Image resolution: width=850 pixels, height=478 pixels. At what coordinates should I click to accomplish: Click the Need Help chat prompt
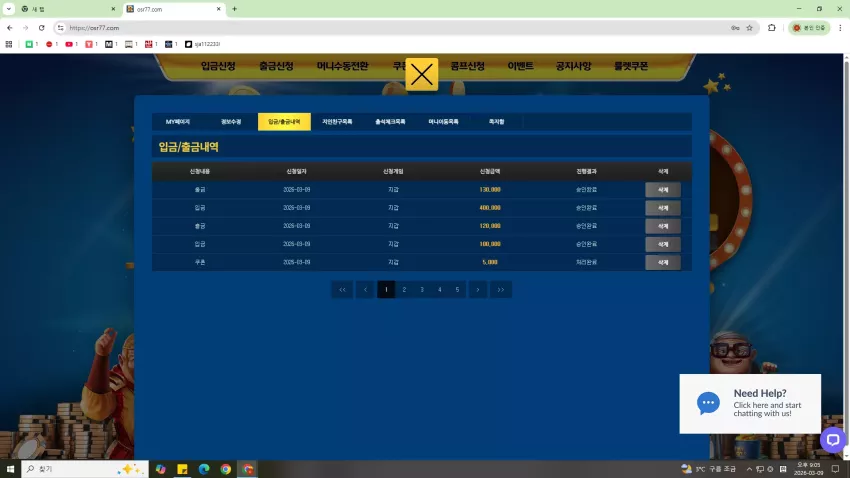point(750,403)
